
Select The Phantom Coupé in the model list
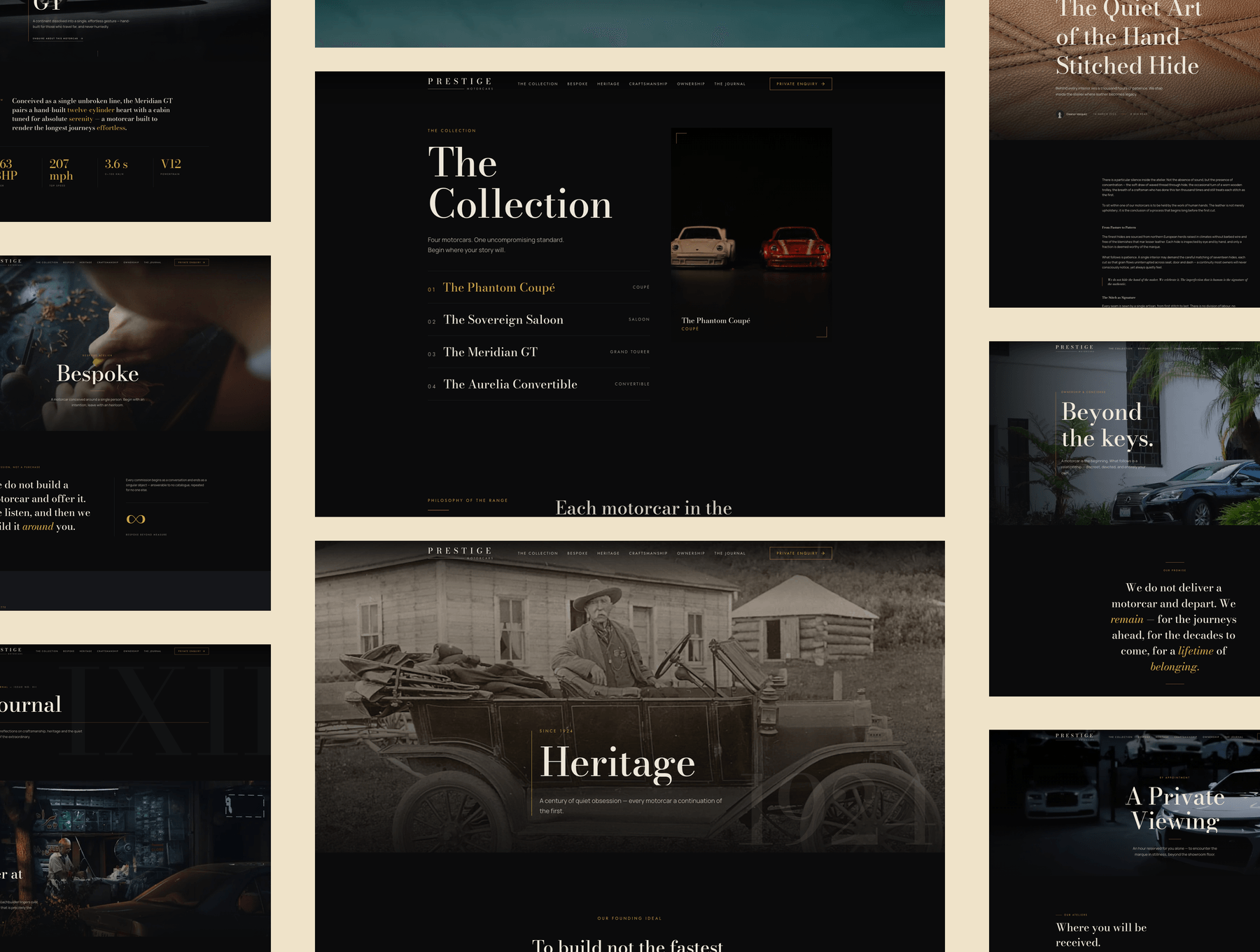(539, 288)
